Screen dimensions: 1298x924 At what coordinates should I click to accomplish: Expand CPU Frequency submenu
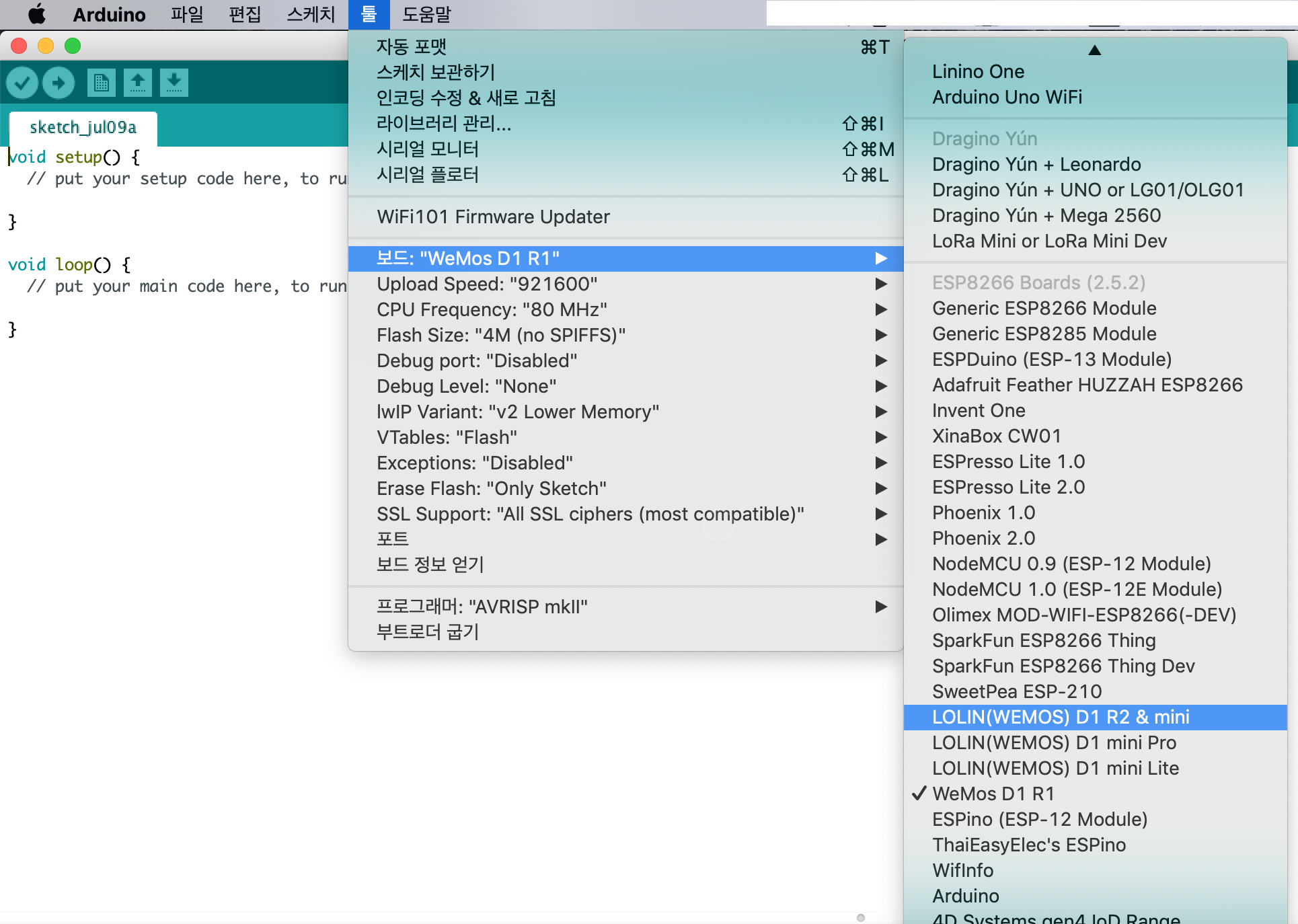(x=625, y=309)
